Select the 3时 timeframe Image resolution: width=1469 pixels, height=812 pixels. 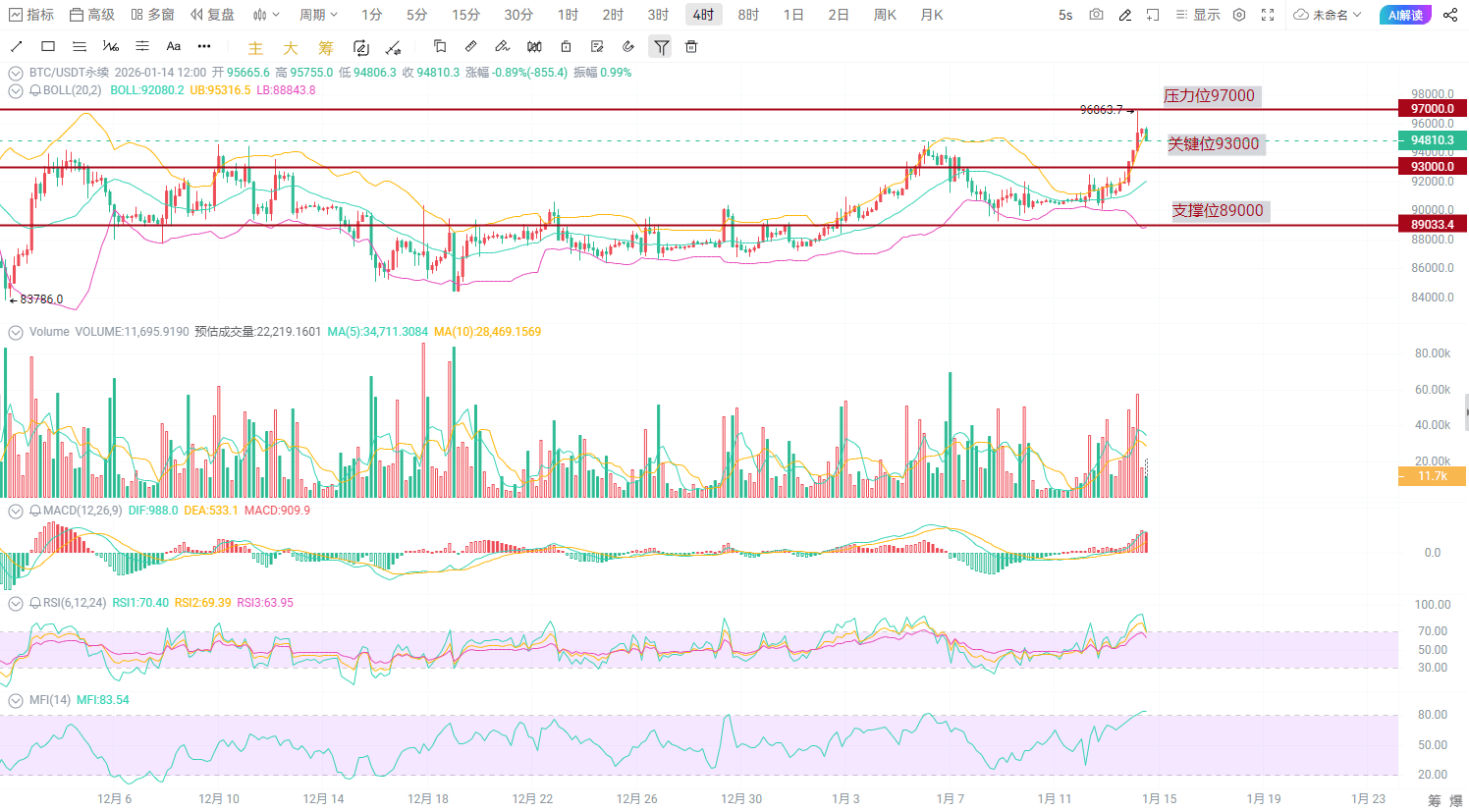(658, 15)
